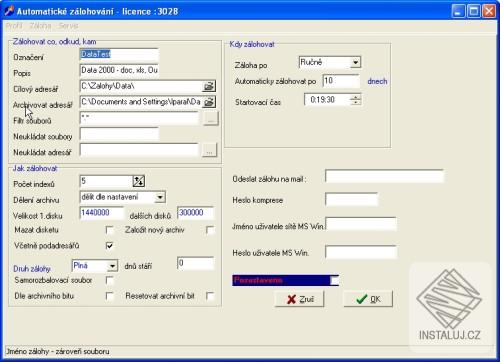Image resolution: width=500 pixels, height=362 pixels.
Task: Click the Počet indexů calculator icon
Action: (138, 181)
